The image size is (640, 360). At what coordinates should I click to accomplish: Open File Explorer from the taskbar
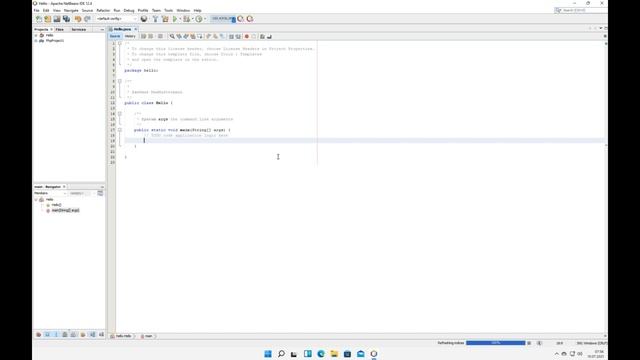pos(334,353)
